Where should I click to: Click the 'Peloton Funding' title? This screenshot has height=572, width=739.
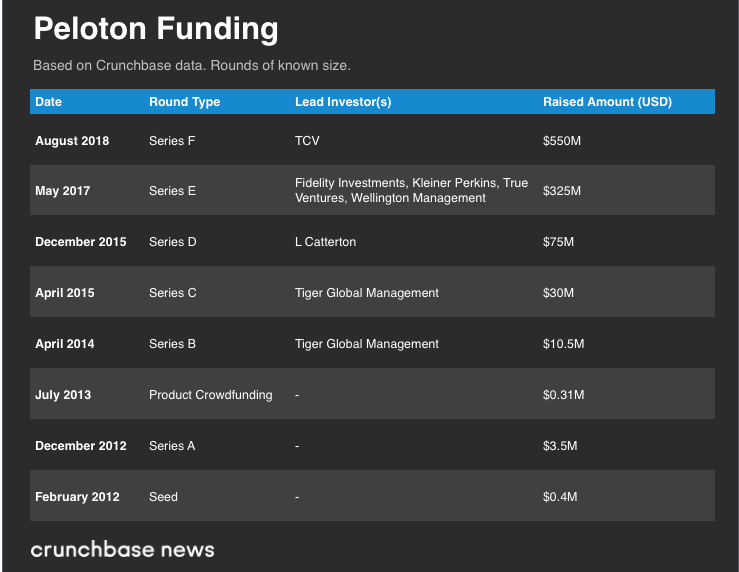(156, 29)
